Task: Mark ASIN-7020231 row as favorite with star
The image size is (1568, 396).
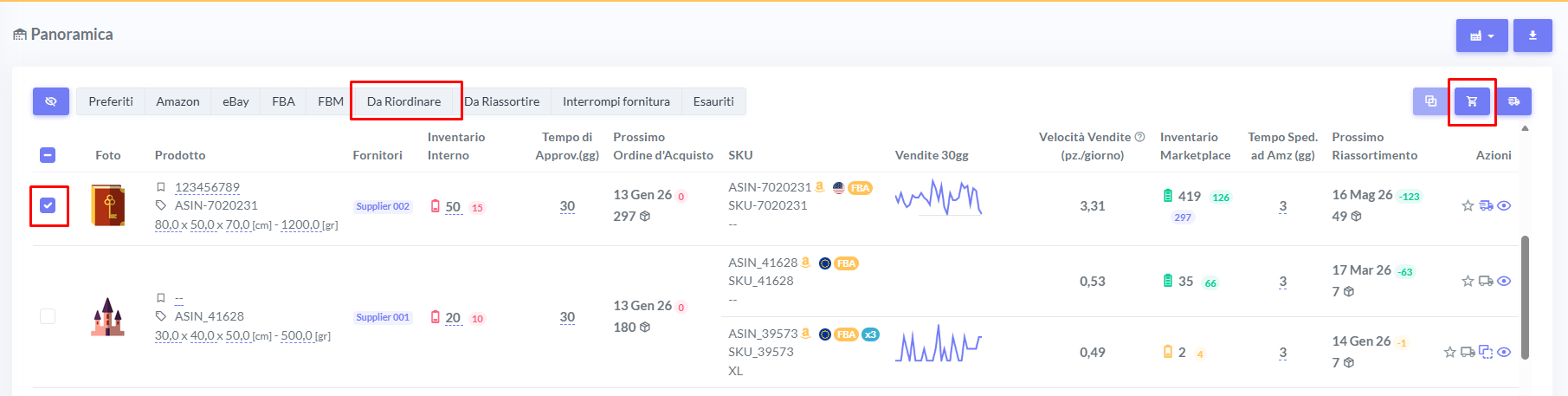Action: click(1468, 206)
